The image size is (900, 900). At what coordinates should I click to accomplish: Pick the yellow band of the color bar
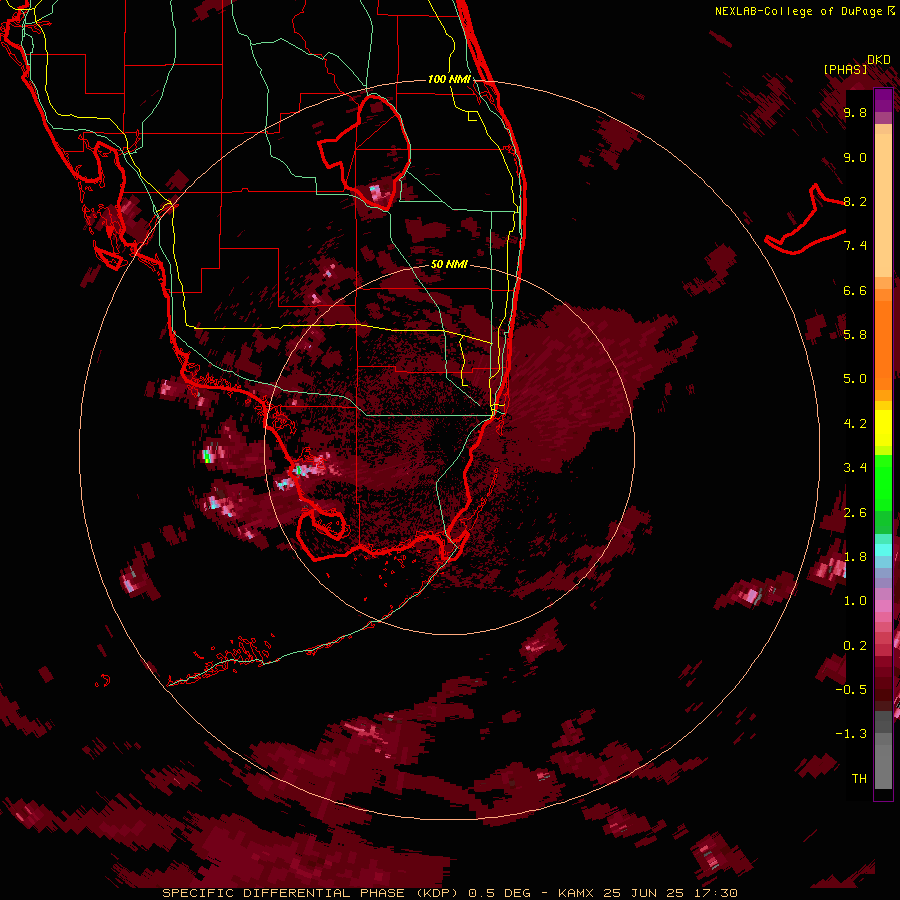click(x=883, y=428)
